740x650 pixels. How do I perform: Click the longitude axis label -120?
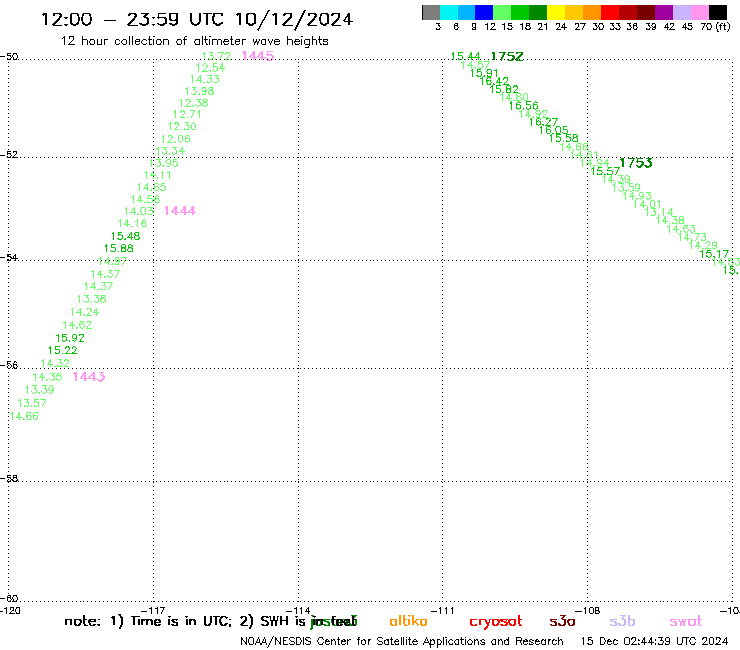coord(10,611)
